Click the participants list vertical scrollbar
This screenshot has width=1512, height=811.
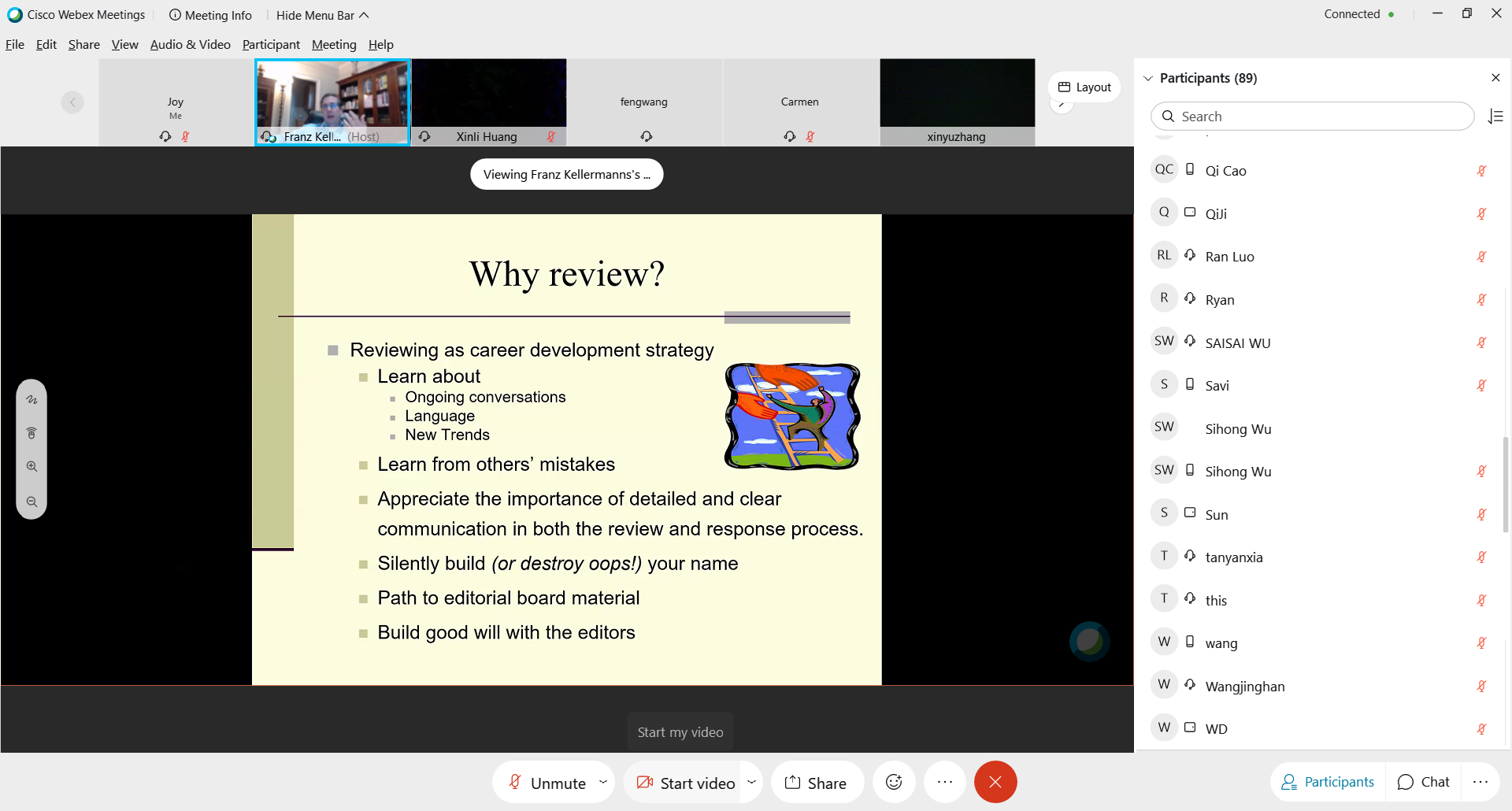tap(1505, 484)
